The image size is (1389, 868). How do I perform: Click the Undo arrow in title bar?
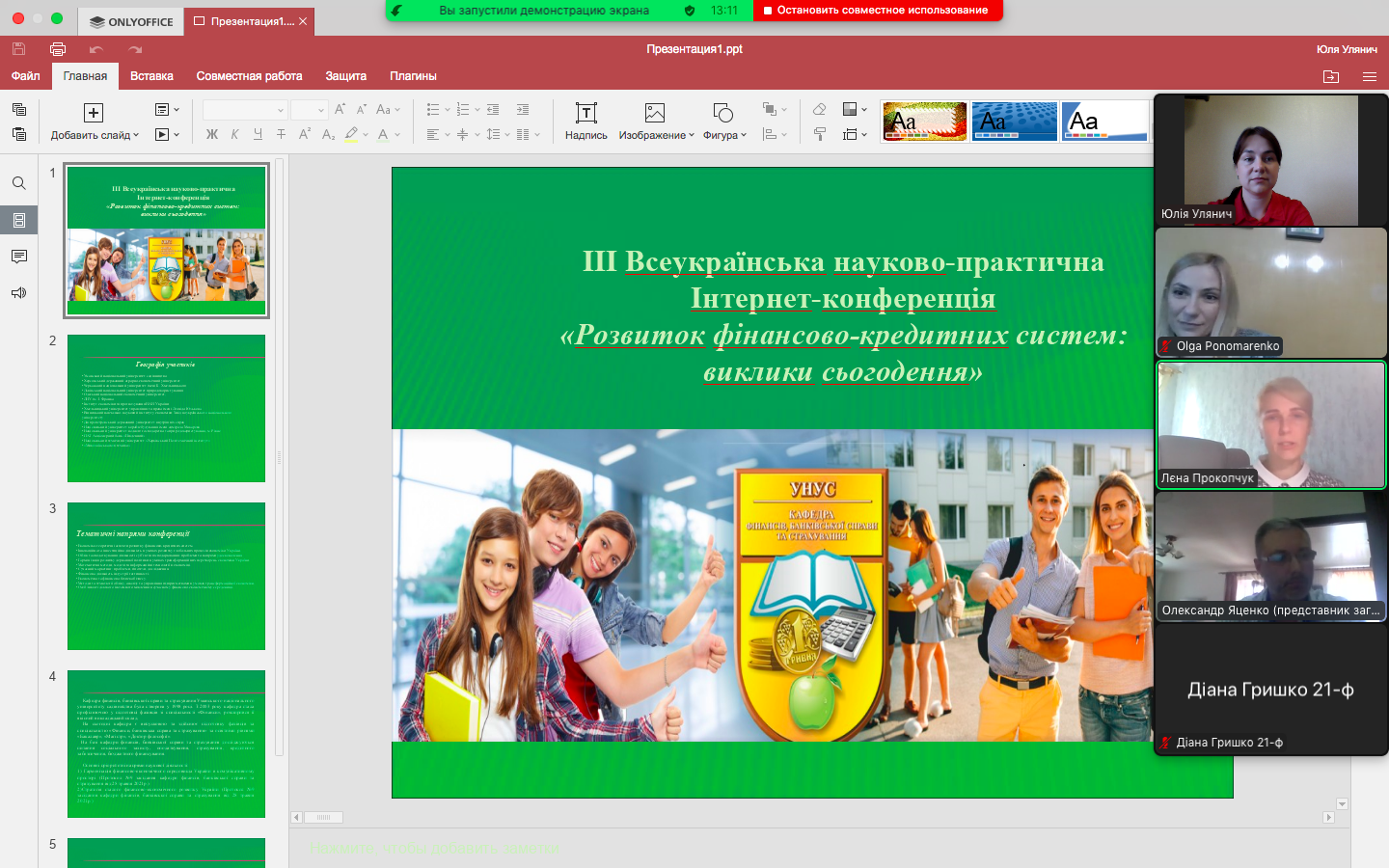[x=95, y=49]
